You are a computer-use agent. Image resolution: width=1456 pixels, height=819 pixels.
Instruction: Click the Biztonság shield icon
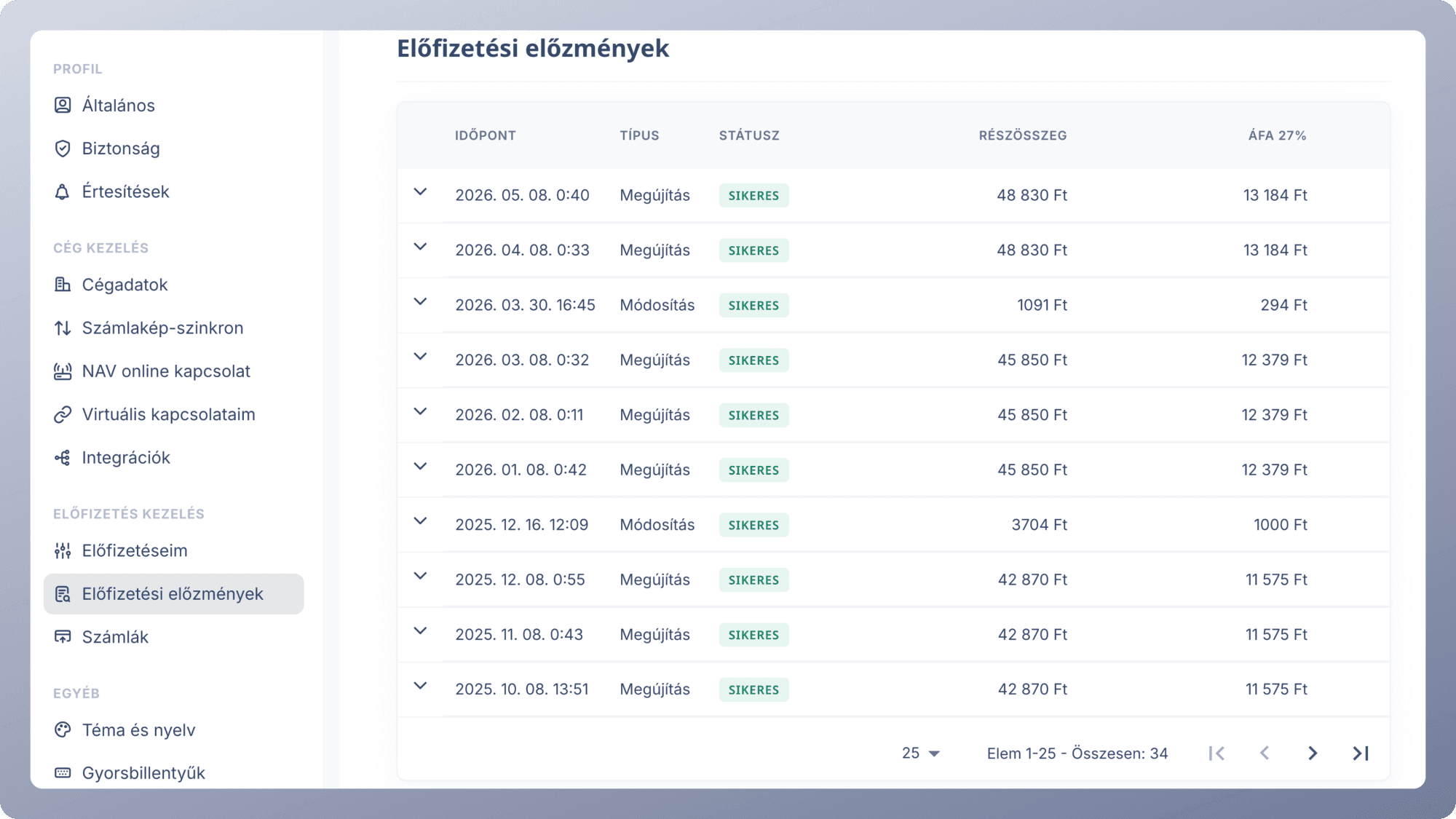pos(63,149)
